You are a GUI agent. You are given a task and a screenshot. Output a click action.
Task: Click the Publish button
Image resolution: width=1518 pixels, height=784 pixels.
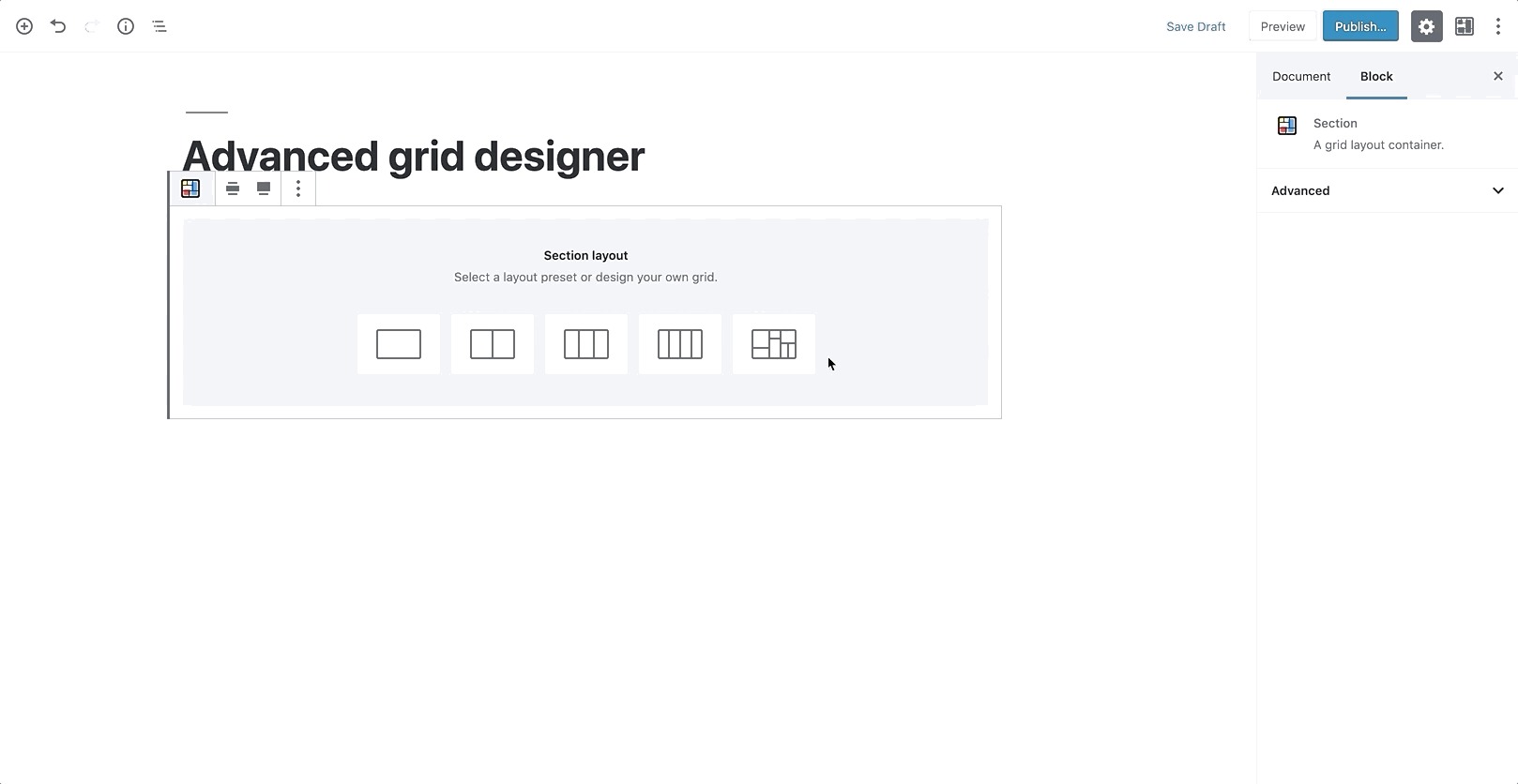pyautogui.click(x=1360, y=26)
